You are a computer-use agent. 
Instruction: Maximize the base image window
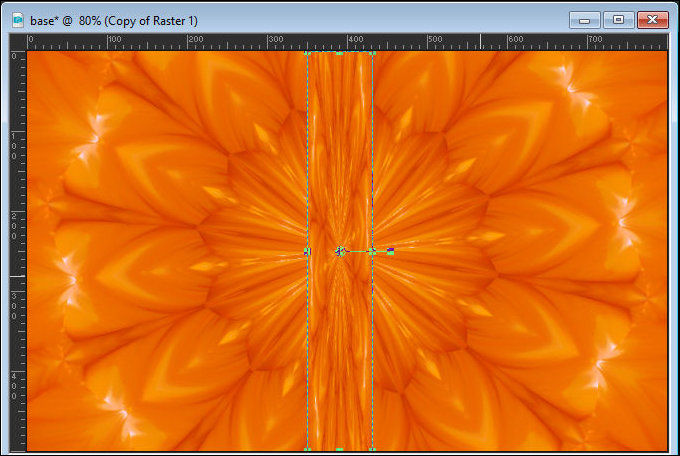(x=617, y=20)
